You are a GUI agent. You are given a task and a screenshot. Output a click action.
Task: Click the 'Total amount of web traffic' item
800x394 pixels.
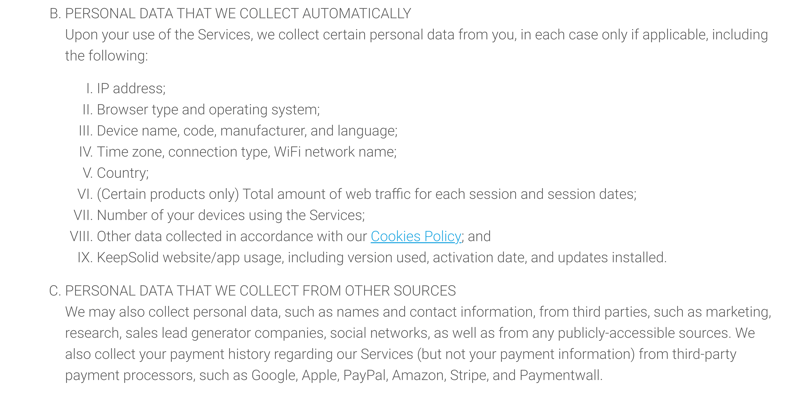pos(366,194)
